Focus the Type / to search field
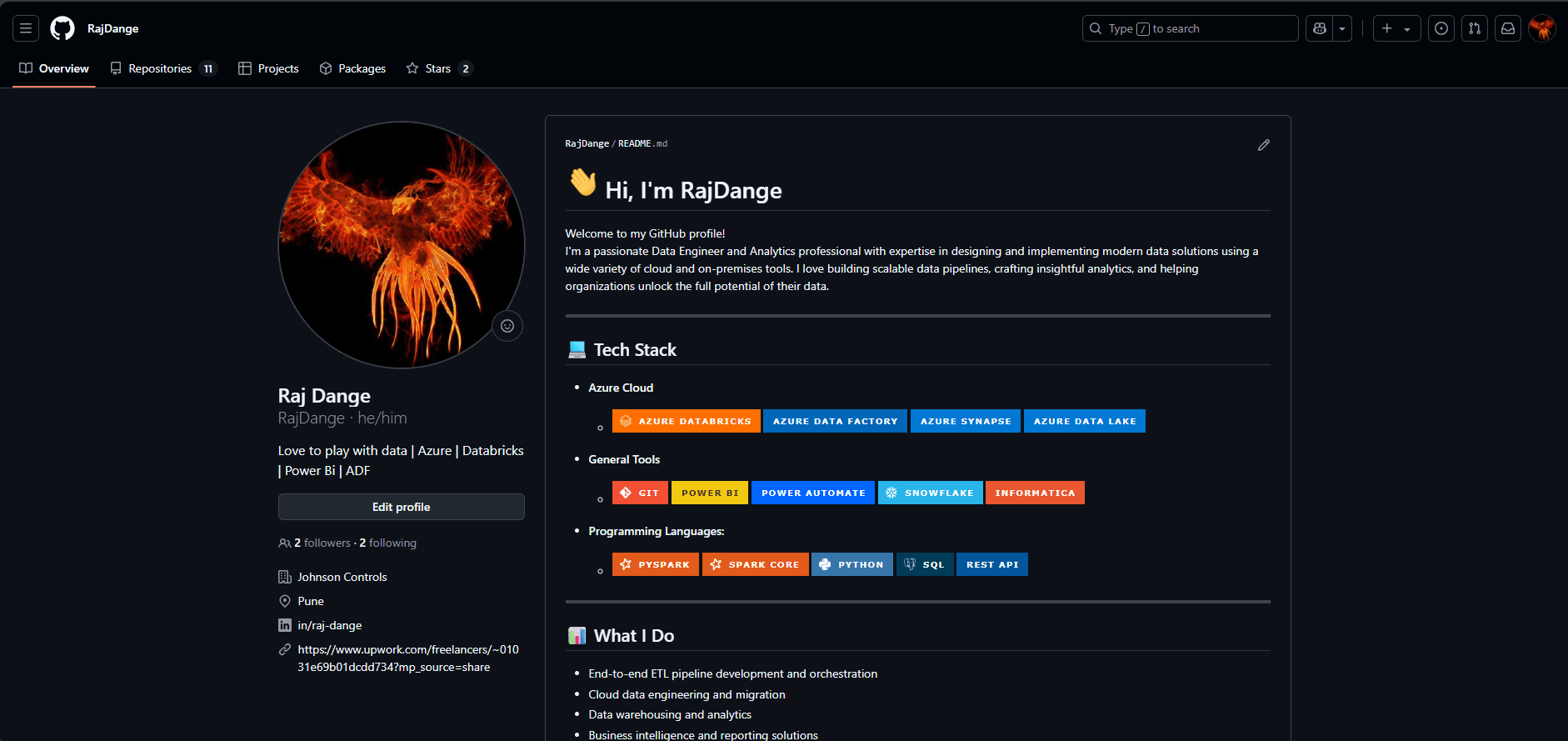Image resolution: width=1568 pixels, height=741 pixels. [x=1190, y=28]
